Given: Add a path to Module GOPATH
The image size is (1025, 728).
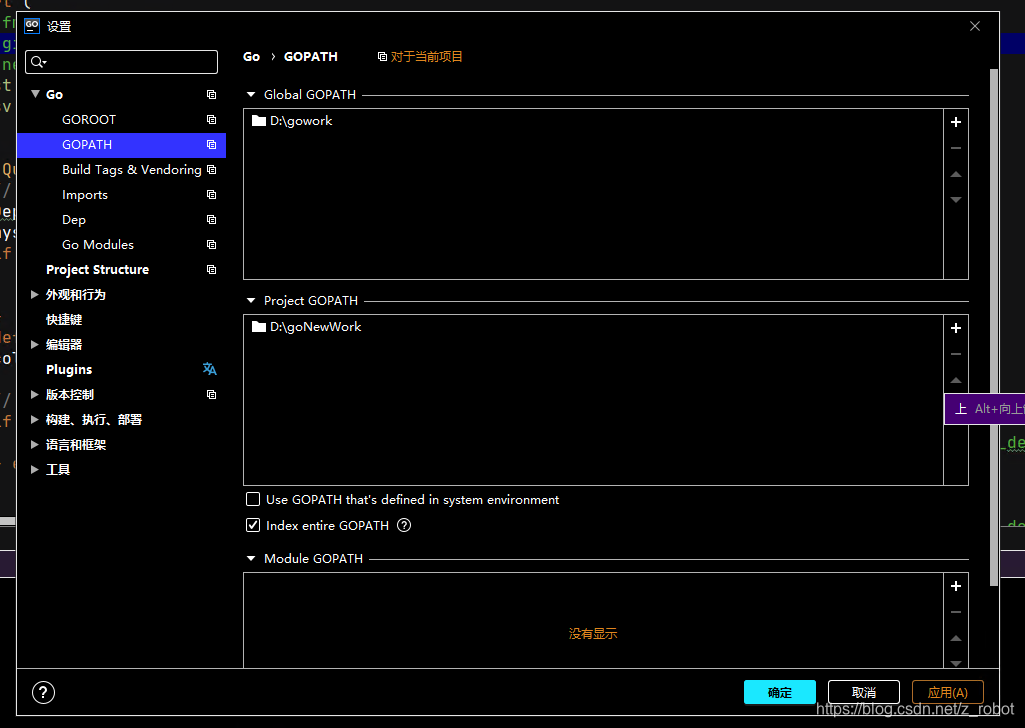Looking at the screenshot, I should point(956,586).
